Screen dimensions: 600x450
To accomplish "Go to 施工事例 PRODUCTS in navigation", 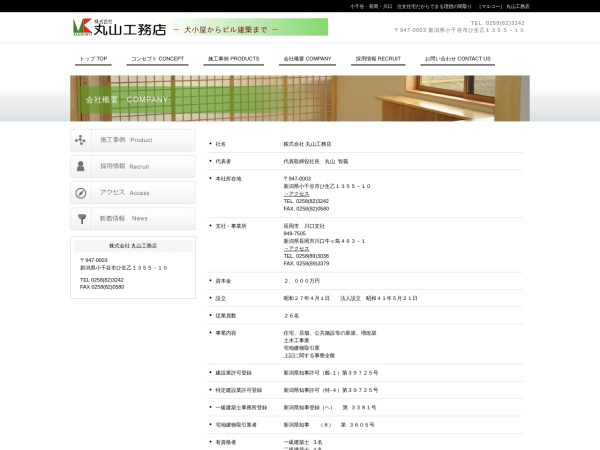I will click(233, 59).
